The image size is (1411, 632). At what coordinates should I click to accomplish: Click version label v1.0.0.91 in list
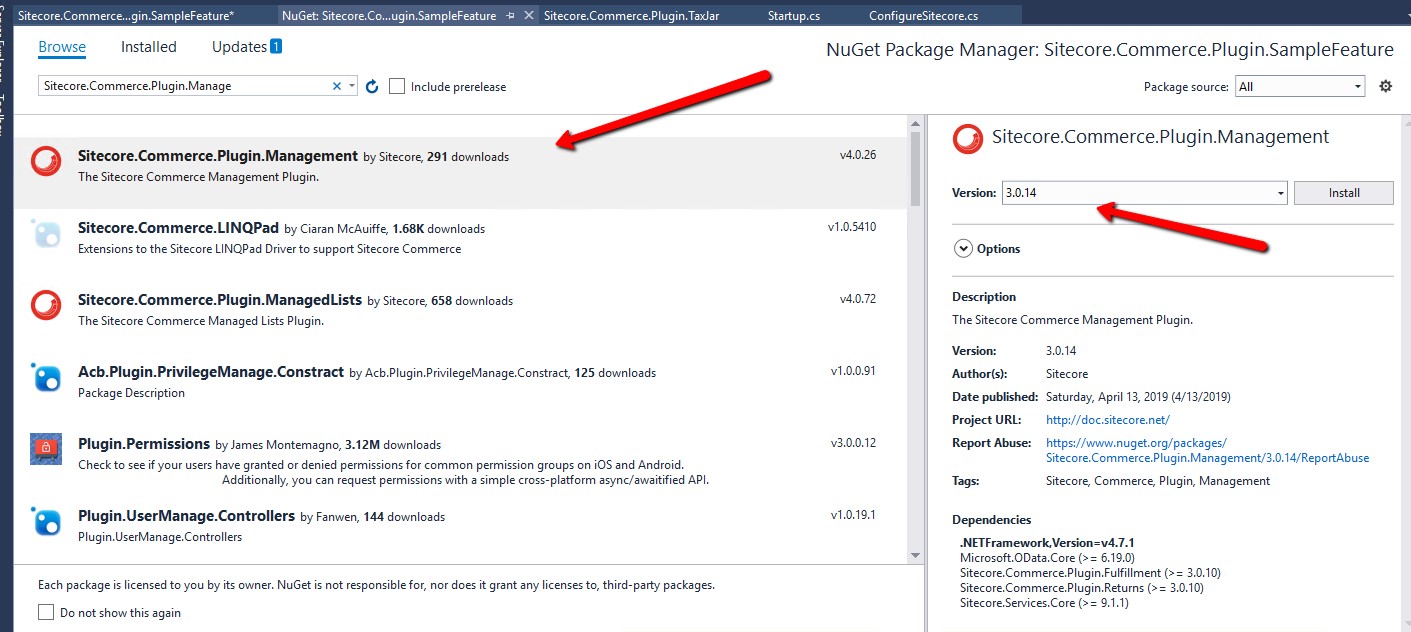click(x=853, y=371)
